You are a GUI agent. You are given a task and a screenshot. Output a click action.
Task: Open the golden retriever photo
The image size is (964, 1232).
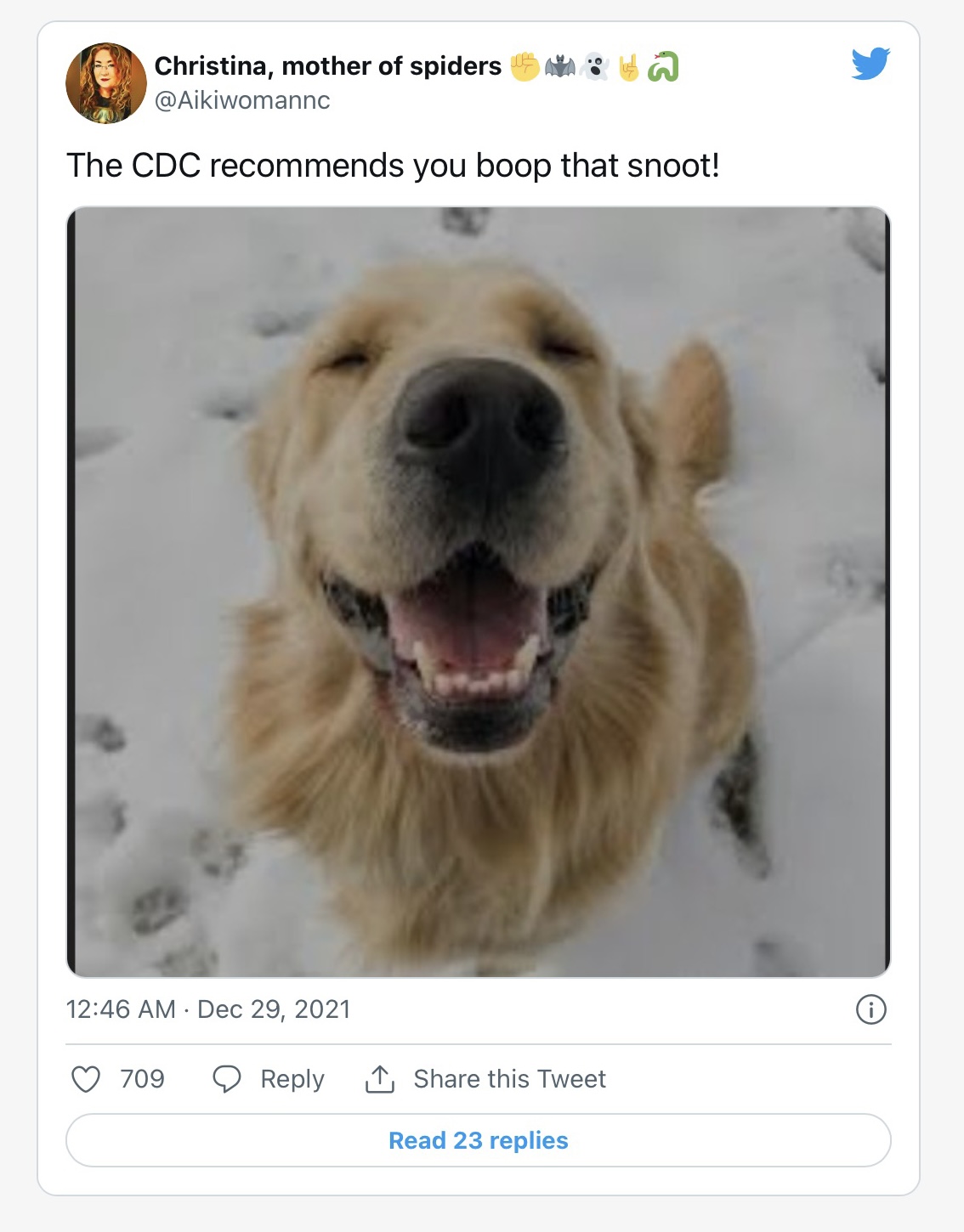click(479, 592)
